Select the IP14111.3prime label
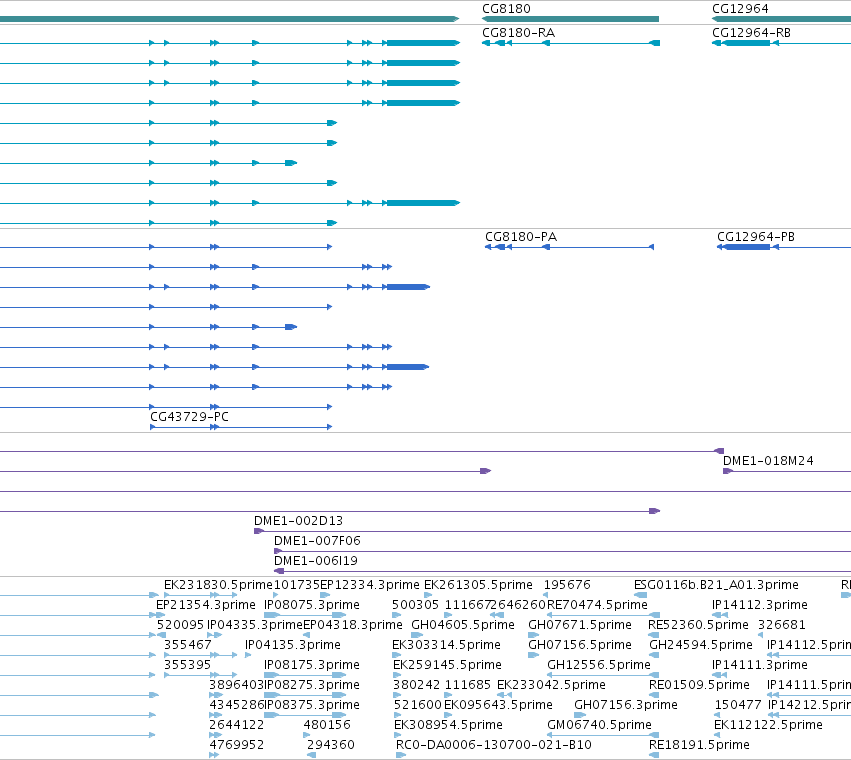Image resolution: width=851 pixels, height=760 pixels. coord(760,666)
